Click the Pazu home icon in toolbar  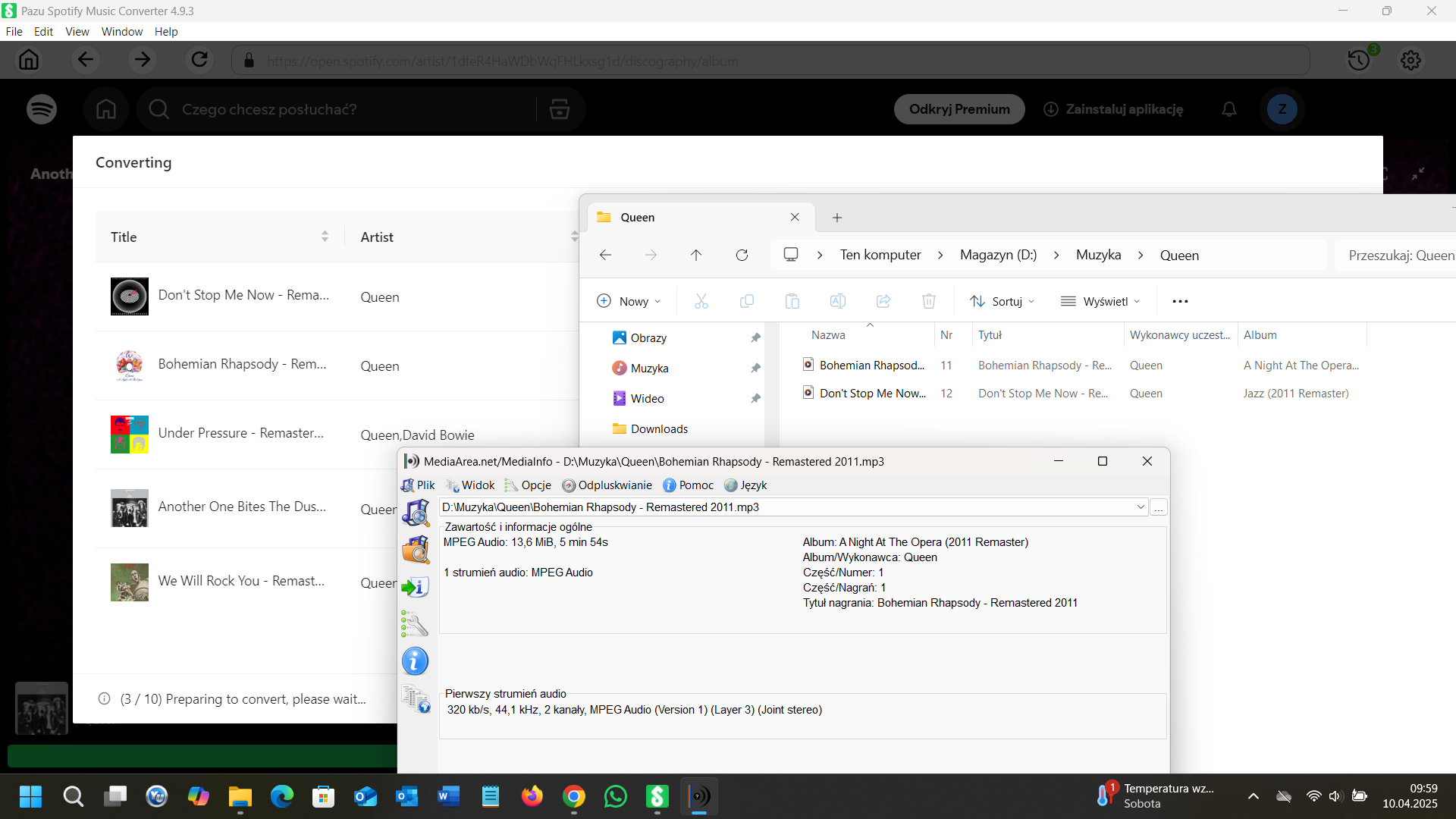29,60
